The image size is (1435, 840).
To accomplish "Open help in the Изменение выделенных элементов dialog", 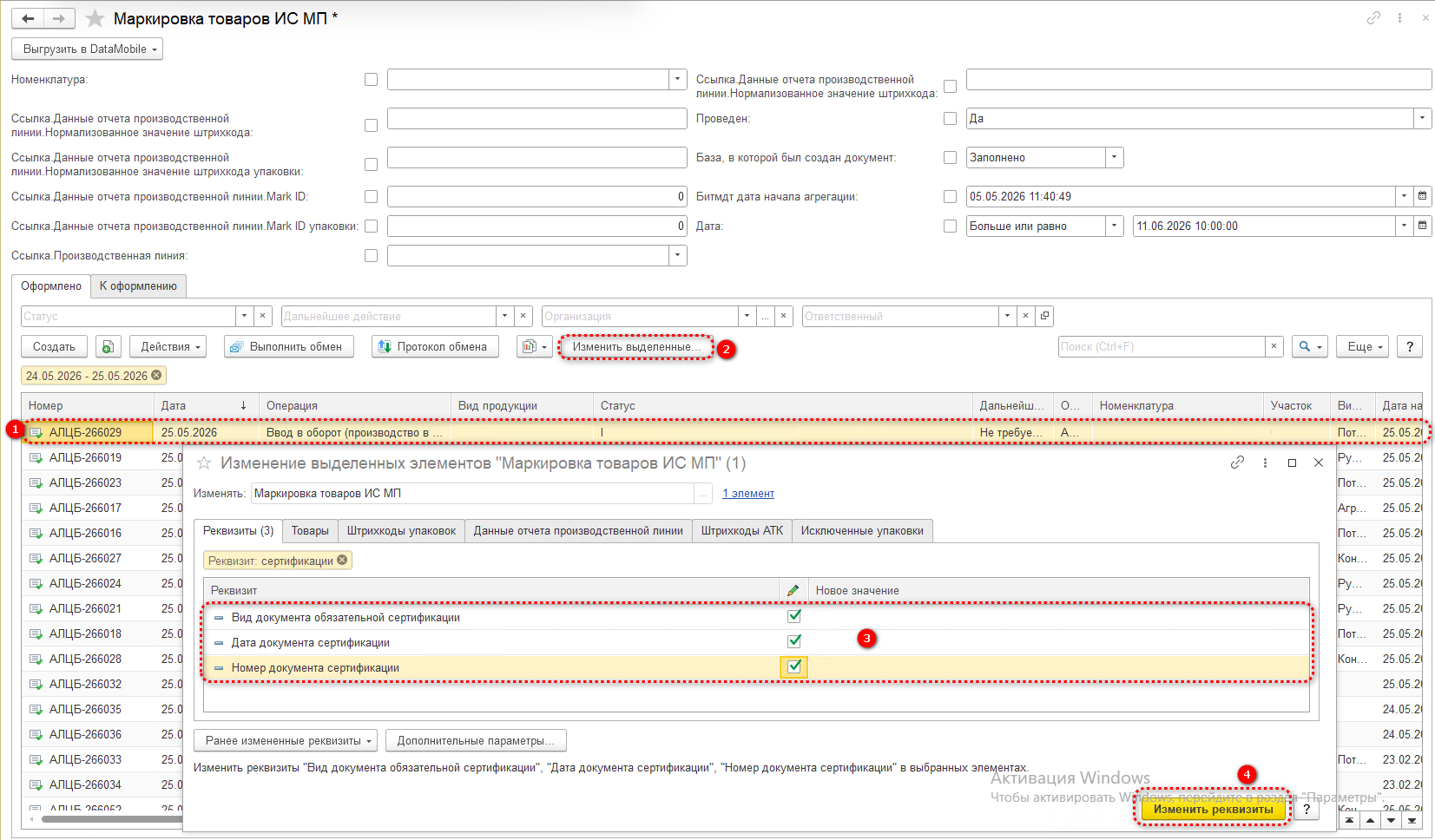I will click(x=1307, y=809).
